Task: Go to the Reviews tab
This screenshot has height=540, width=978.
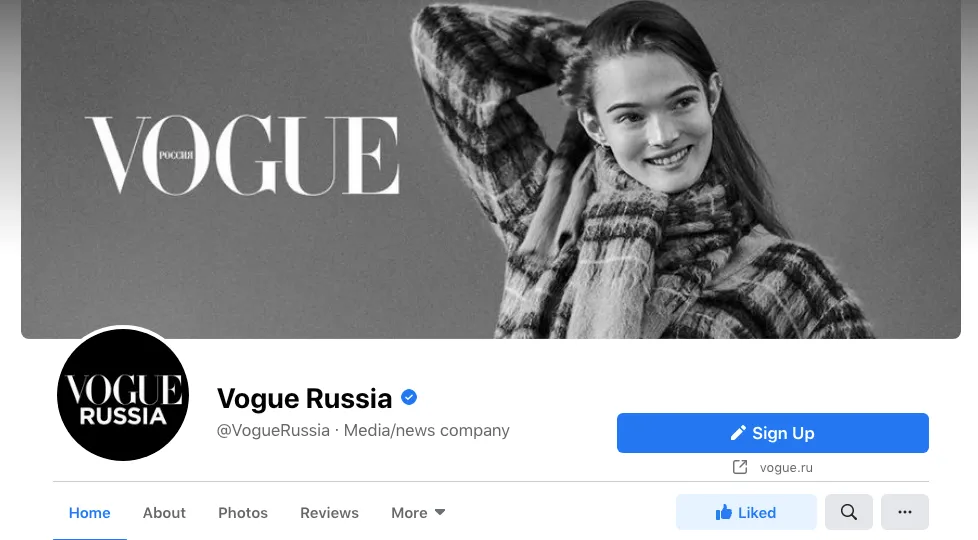Action: pos(329,513)
